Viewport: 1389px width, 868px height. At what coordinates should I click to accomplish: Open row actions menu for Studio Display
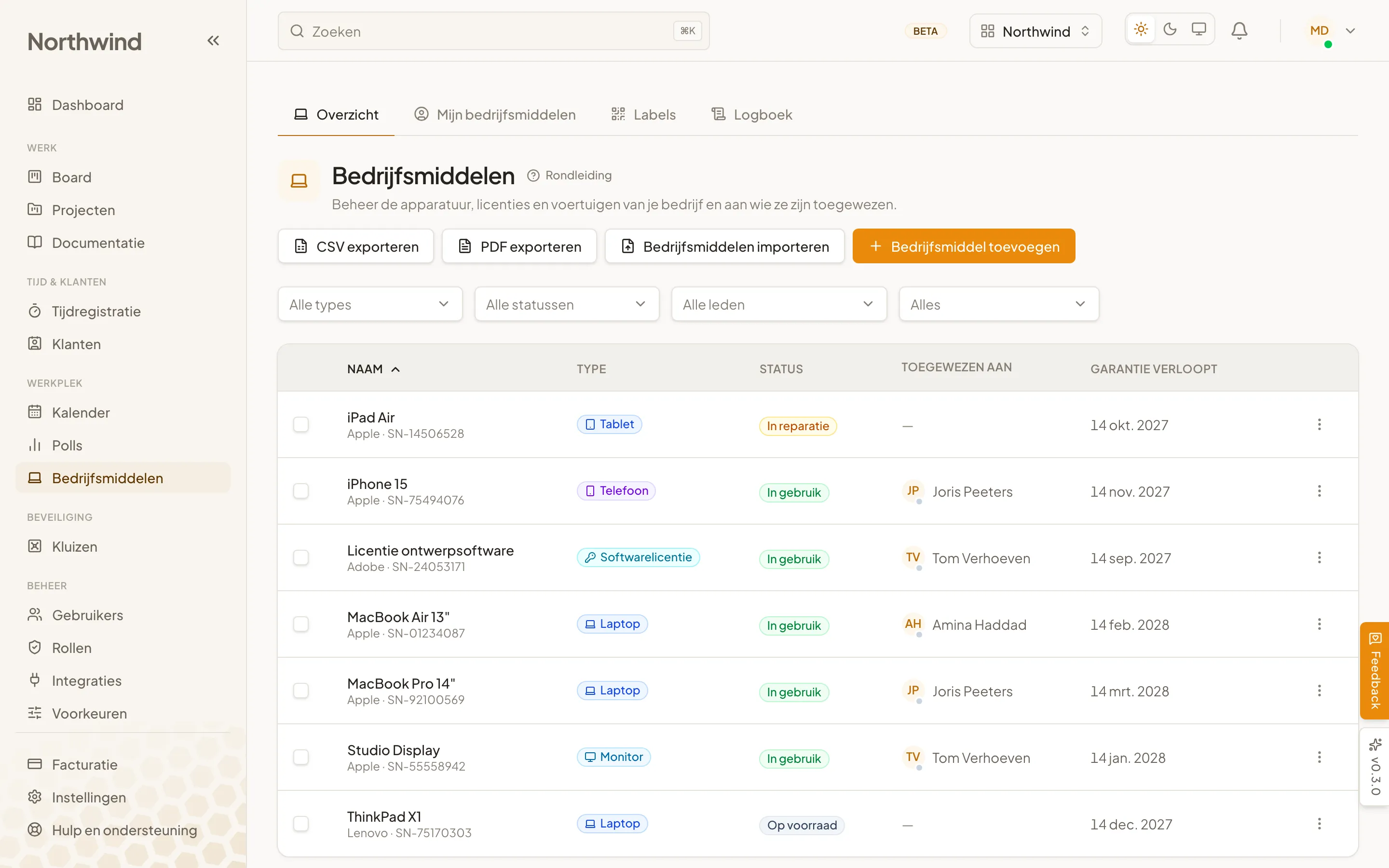(1319, 757)
